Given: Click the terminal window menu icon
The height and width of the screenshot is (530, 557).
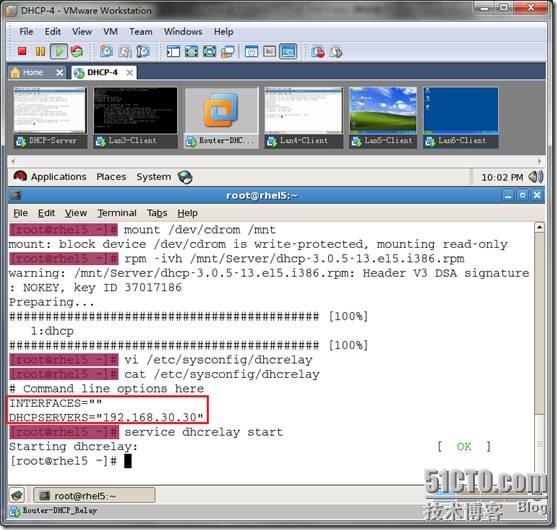Looking at the screenshot, I should click(x=16, y=195).
